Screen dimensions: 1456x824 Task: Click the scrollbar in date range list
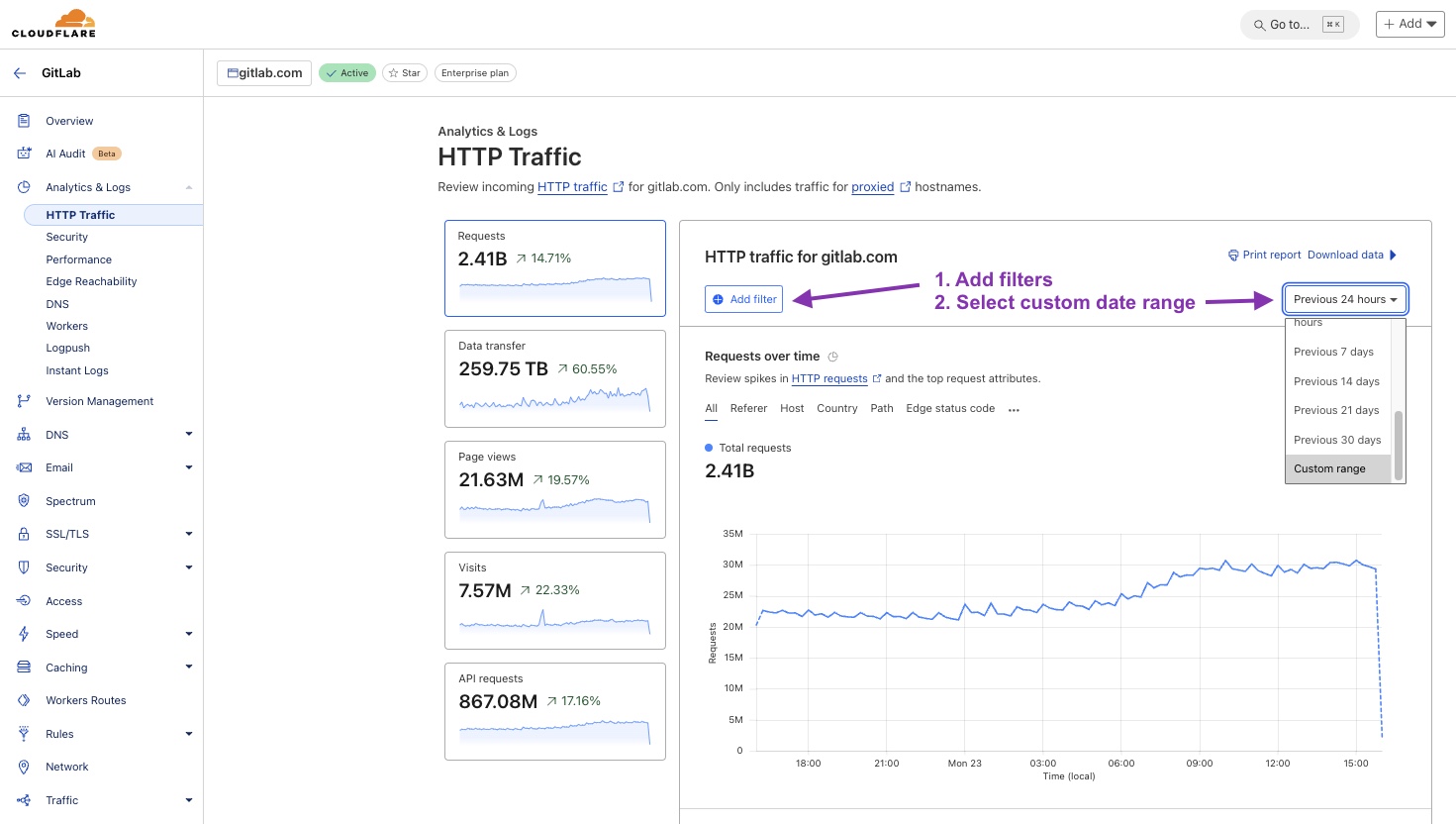[1399, 445]
